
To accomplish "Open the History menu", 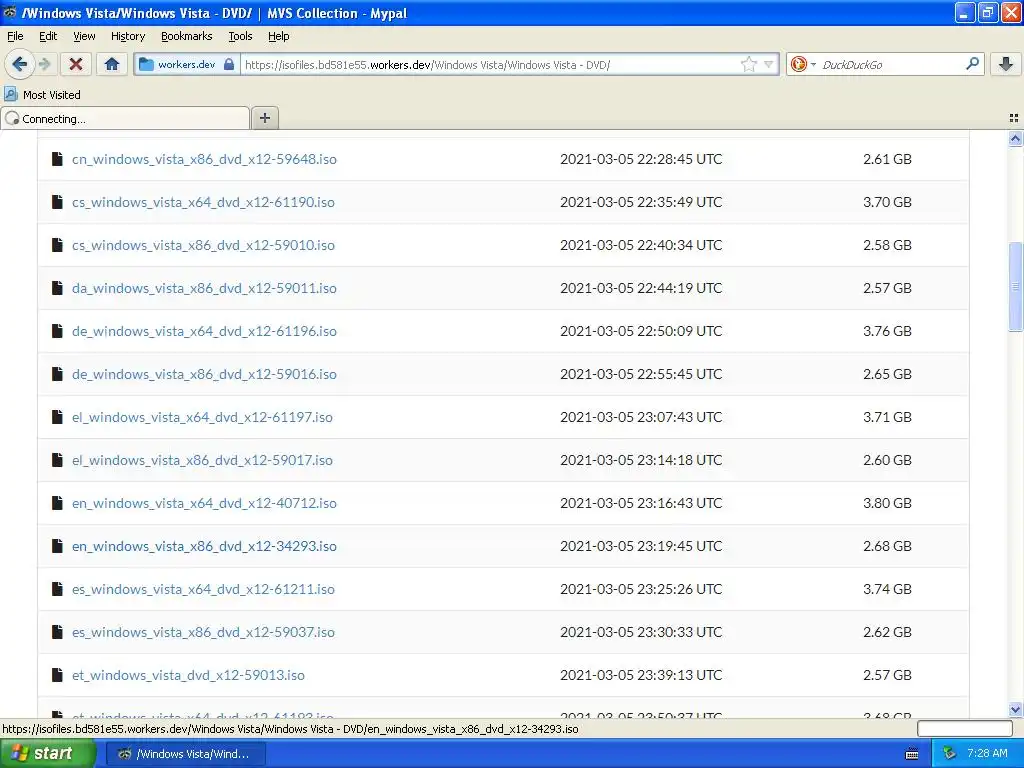I will pyautogui.click(x=127, y=37).
